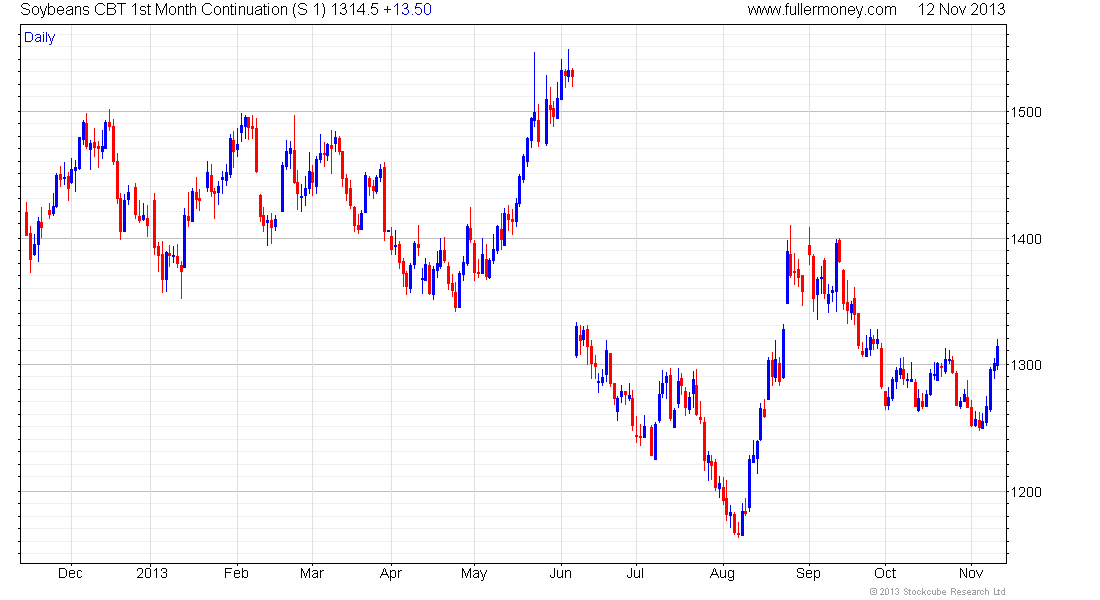
Task: Click the Dec label on time axis
Action: (70, 573)
